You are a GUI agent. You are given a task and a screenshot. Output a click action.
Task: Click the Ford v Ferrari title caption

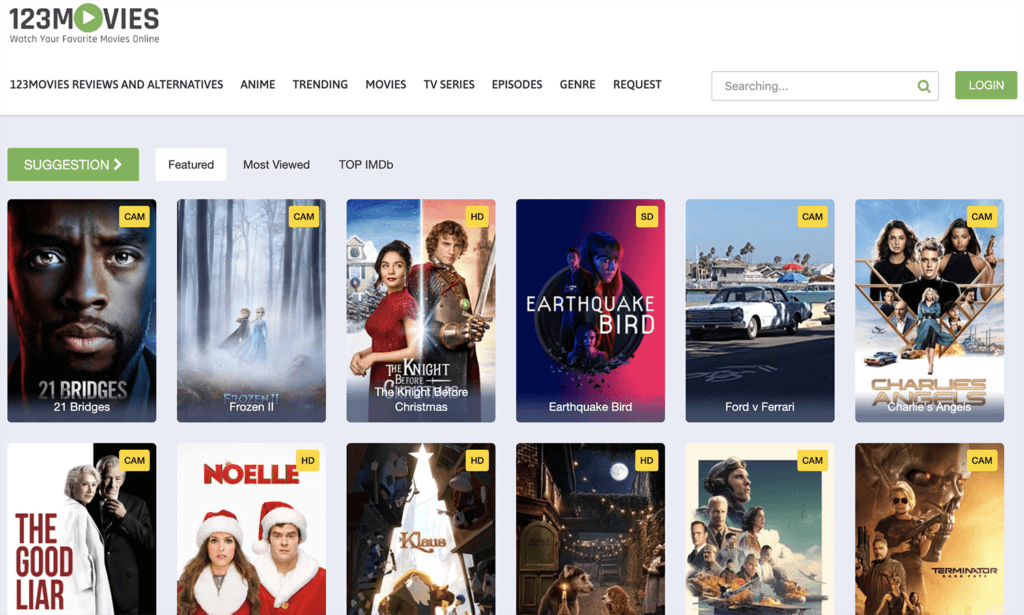click(x=760, y=407)
